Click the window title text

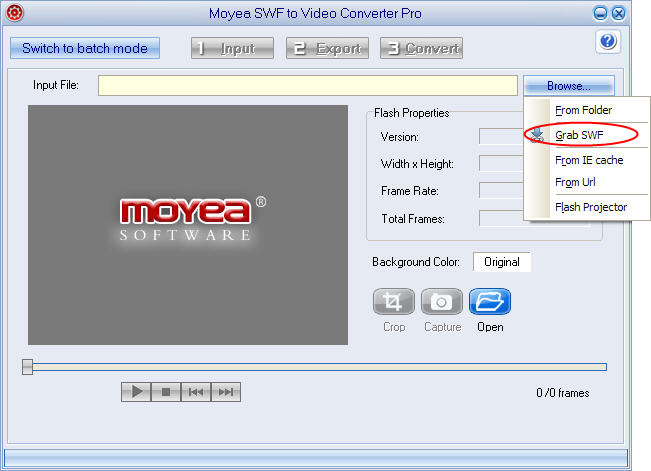tap(315, 13)
